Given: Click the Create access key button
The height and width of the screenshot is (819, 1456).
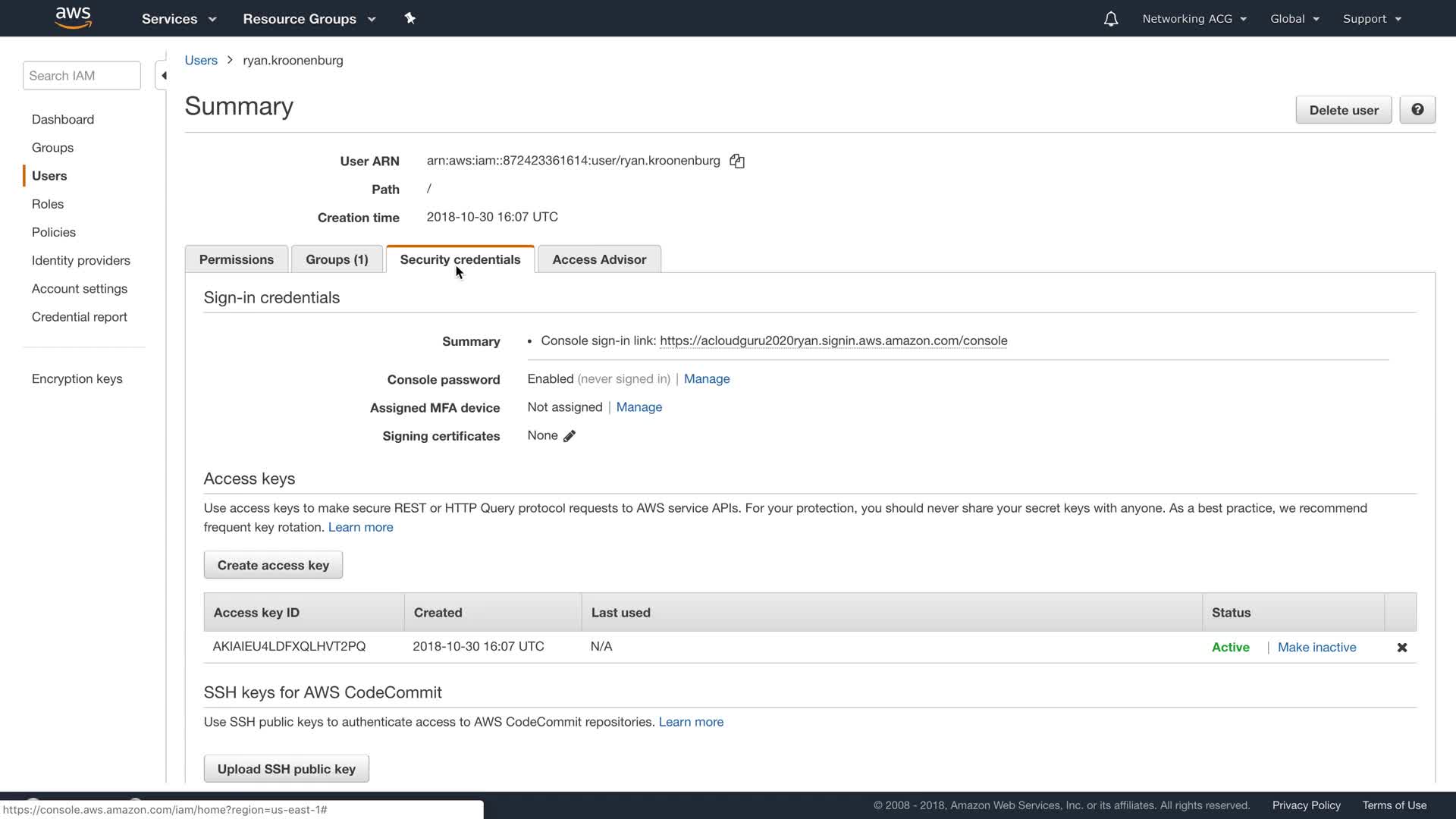Looking at the screenshot, I should [x=273, y=565].
